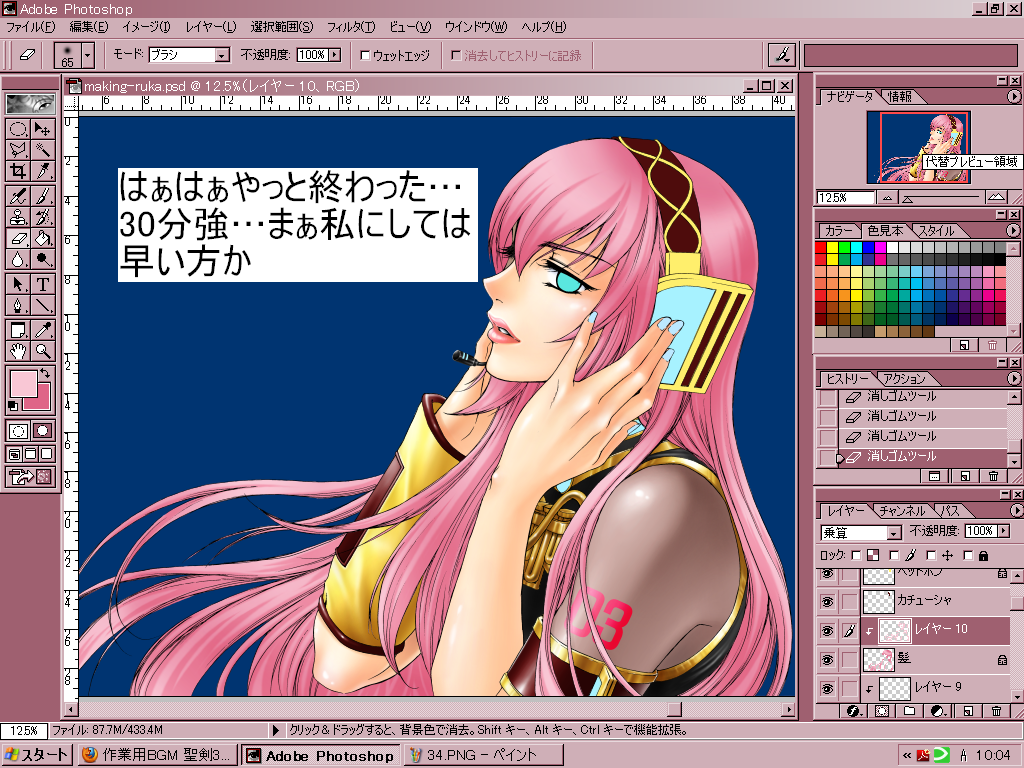Select the Slice tool
The width and height of the screenshot is (1024, 768).
[42, 170]
